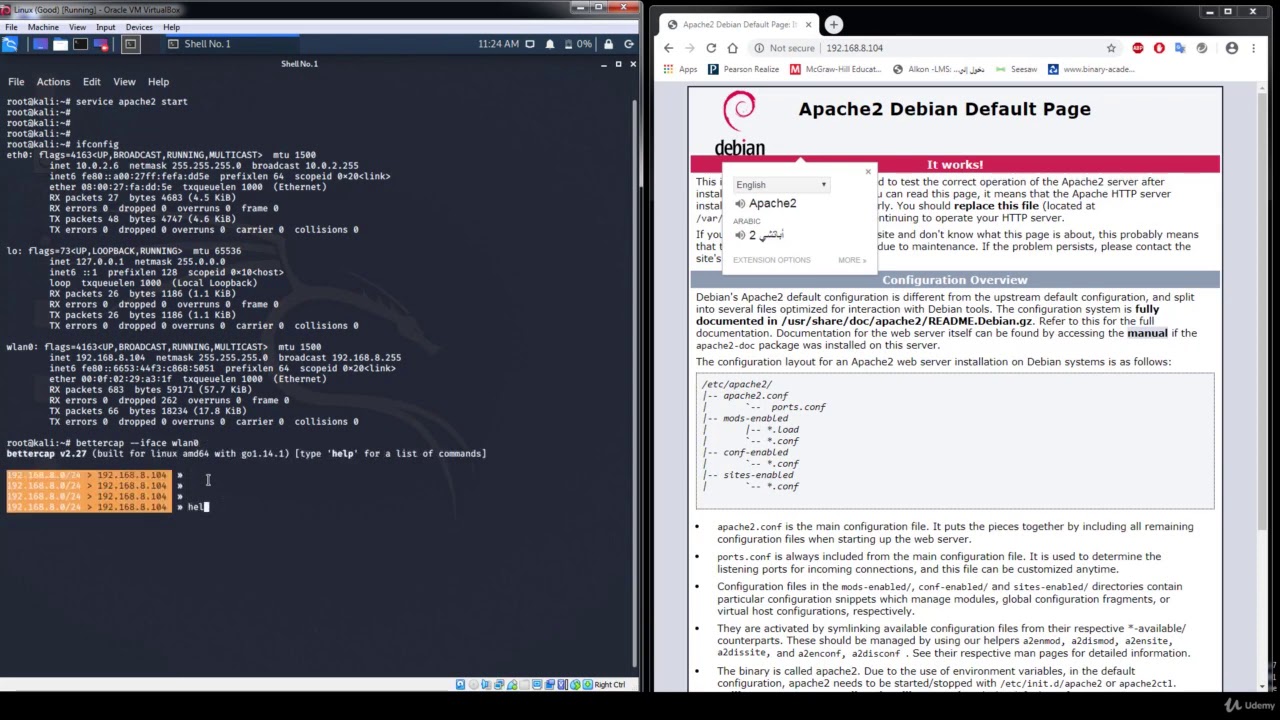Screen dimensions: 1280x720
Task: Reload the Apache2 page in Chrome
Action: click(711, 48)
